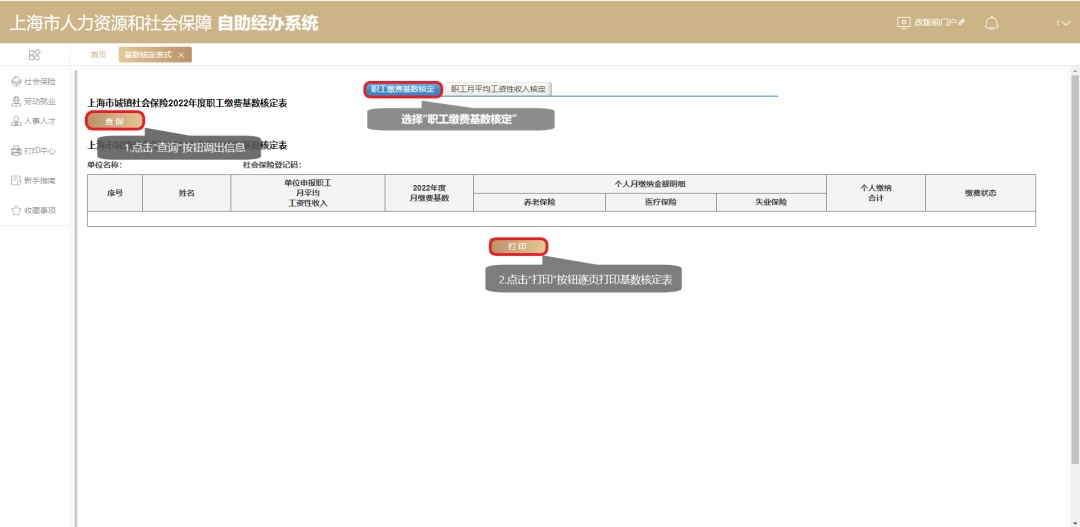The image size is (1080, 527).
Task: Open the 改版前门户 old portal link
Action: click(931, 23)
